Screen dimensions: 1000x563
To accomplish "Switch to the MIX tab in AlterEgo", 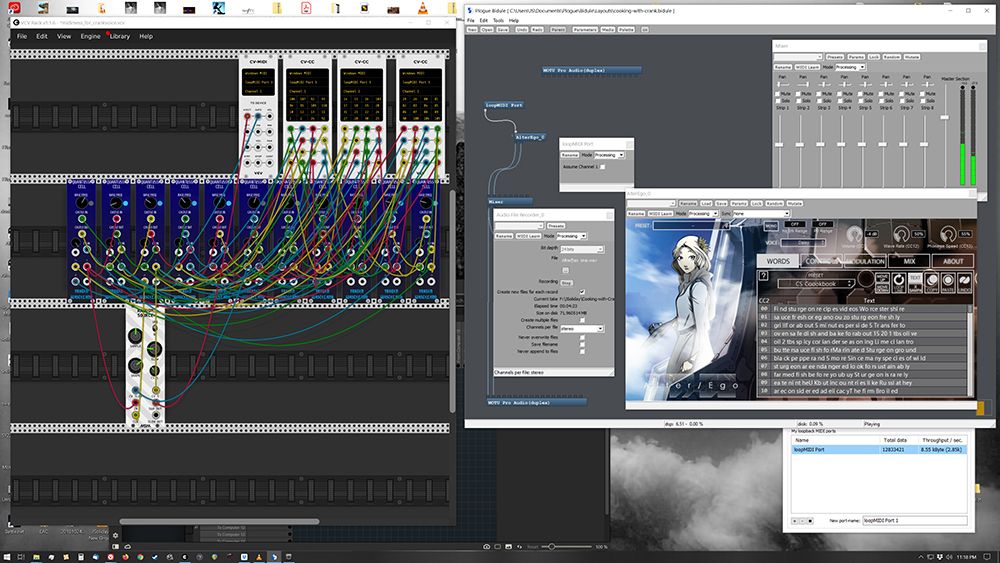I will (909, 261).
